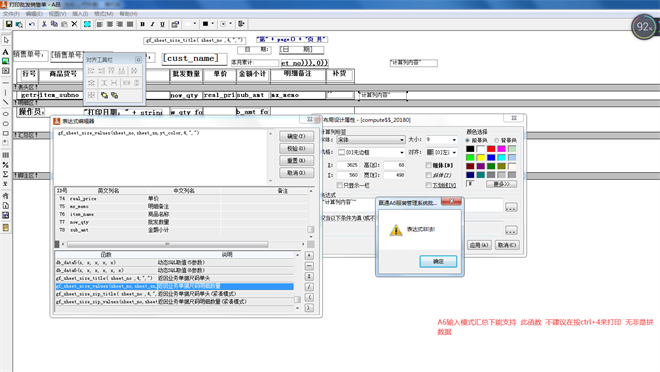Open the 帮助(H) menu
This screenshot has height=372, width=660.
pyautogui.click(x=128, y=14)
